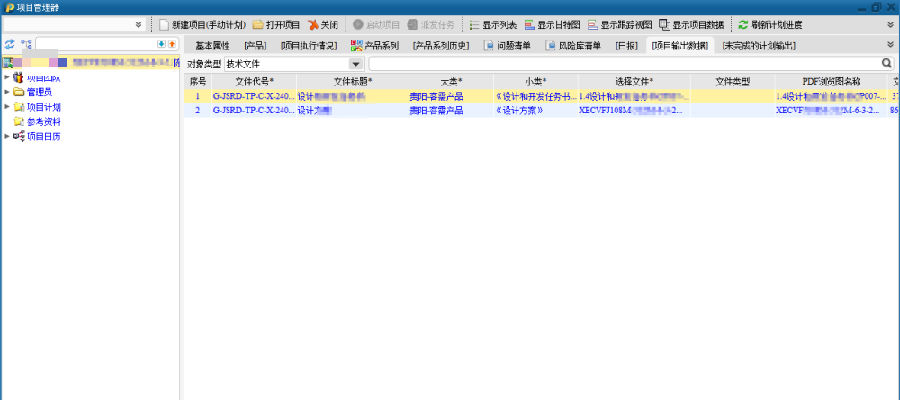Click the tree structure icon beside refresh
The image size is (900, 400).
[26, 44]
